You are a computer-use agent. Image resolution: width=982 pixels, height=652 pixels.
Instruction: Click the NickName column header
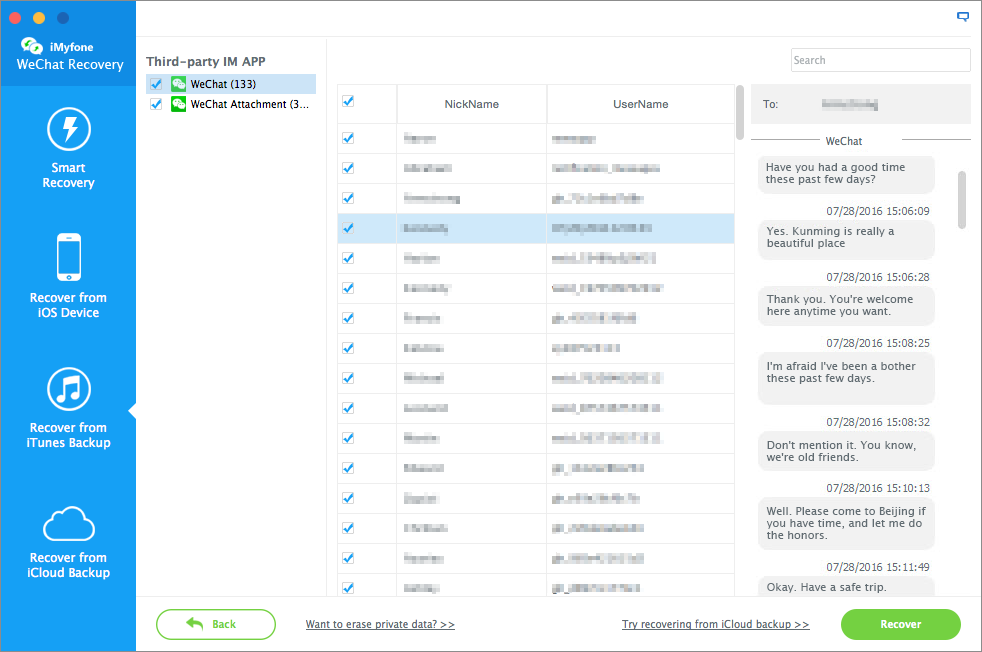click(x=472, y=104)
